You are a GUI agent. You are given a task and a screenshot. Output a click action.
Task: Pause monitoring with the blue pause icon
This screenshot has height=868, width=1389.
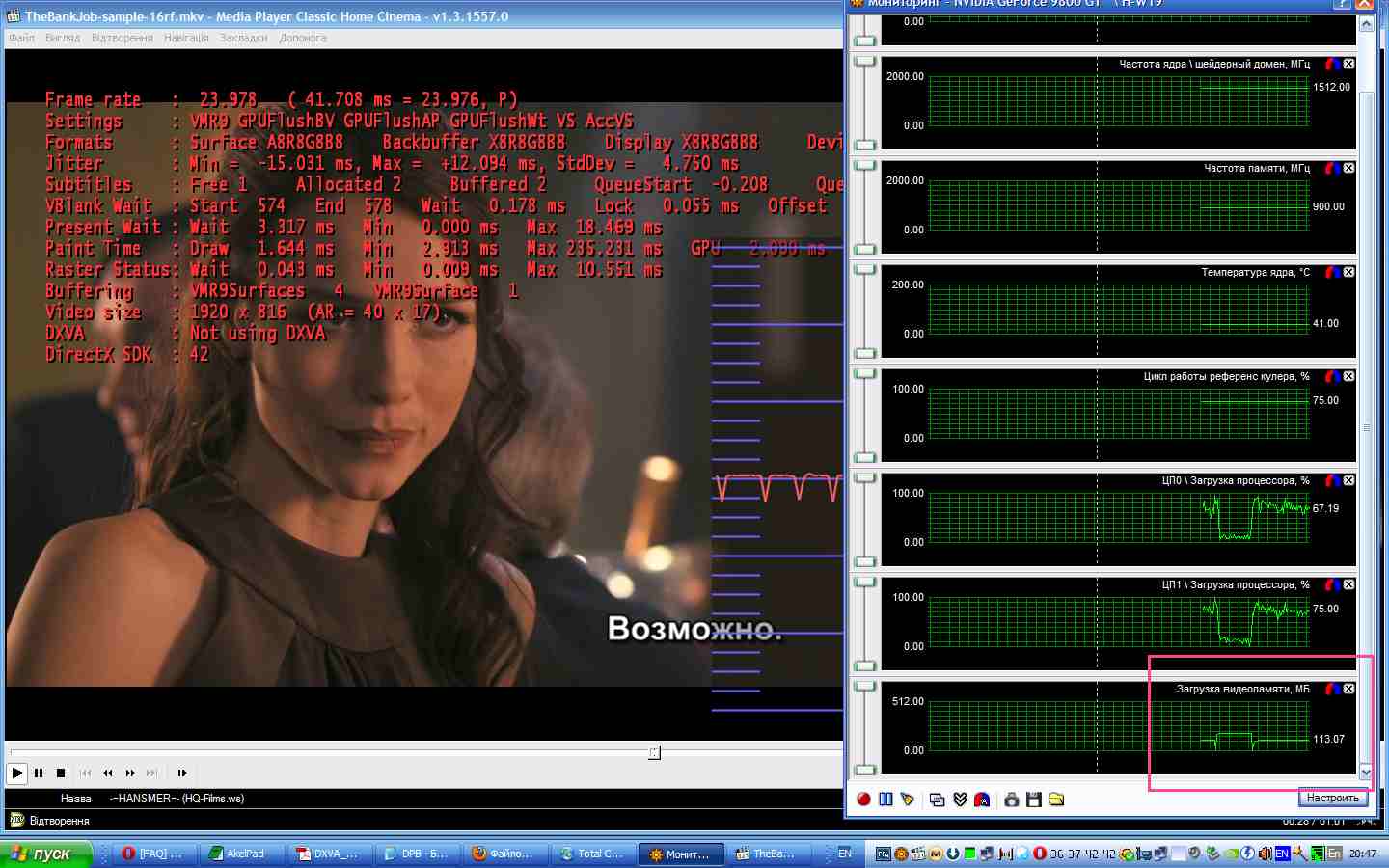[x=885, y=799]
